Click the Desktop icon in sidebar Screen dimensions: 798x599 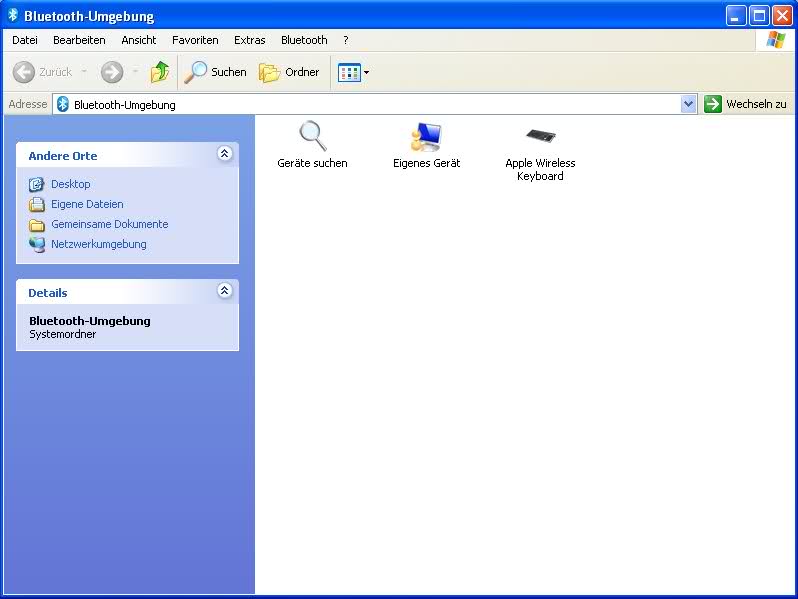[x=37, y=184]
